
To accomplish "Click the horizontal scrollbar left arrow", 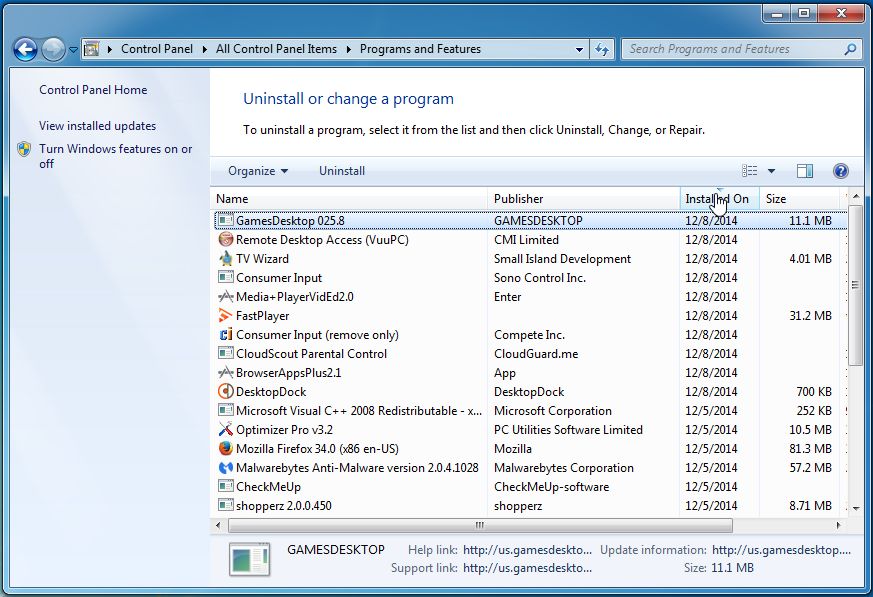I will pos(218,525).
